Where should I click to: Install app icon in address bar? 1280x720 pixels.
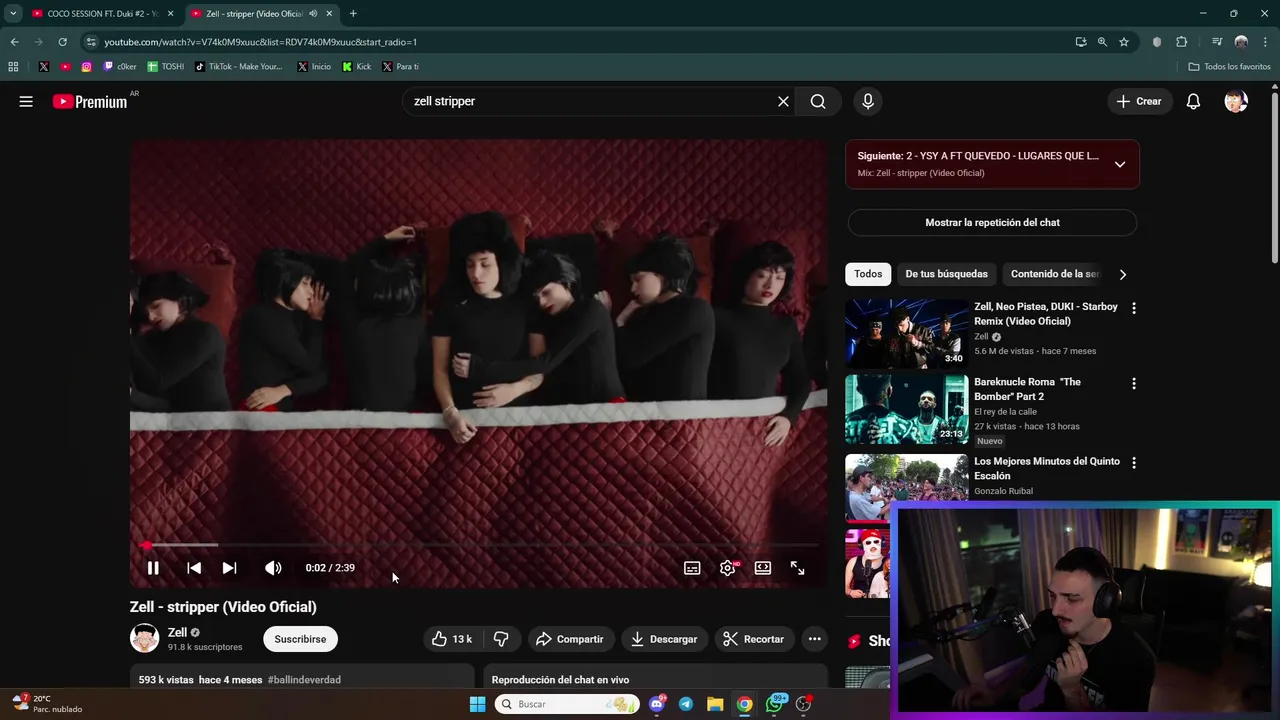pos(1081,42)
